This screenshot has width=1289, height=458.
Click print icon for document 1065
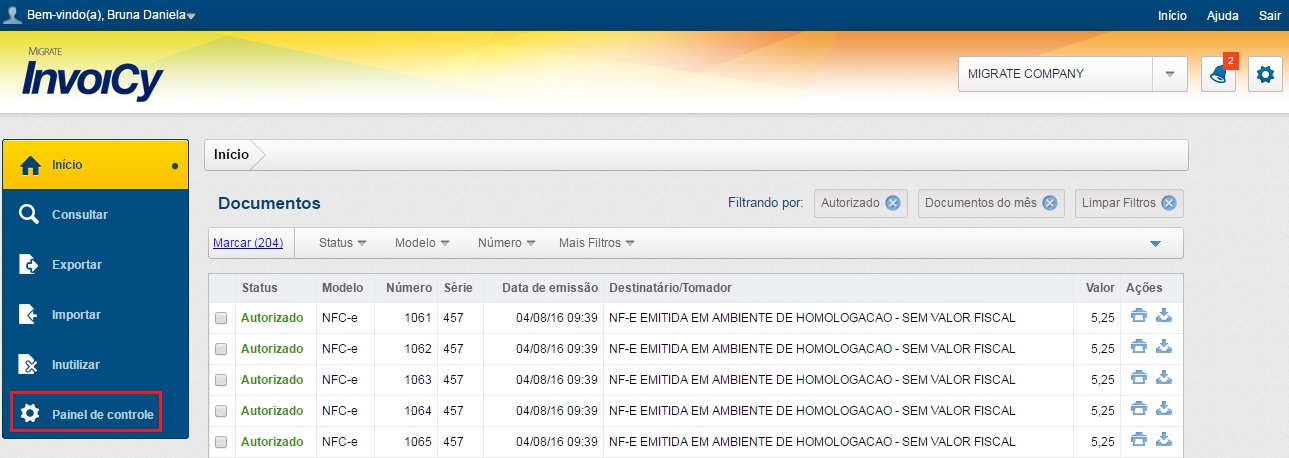[1138, 441]
